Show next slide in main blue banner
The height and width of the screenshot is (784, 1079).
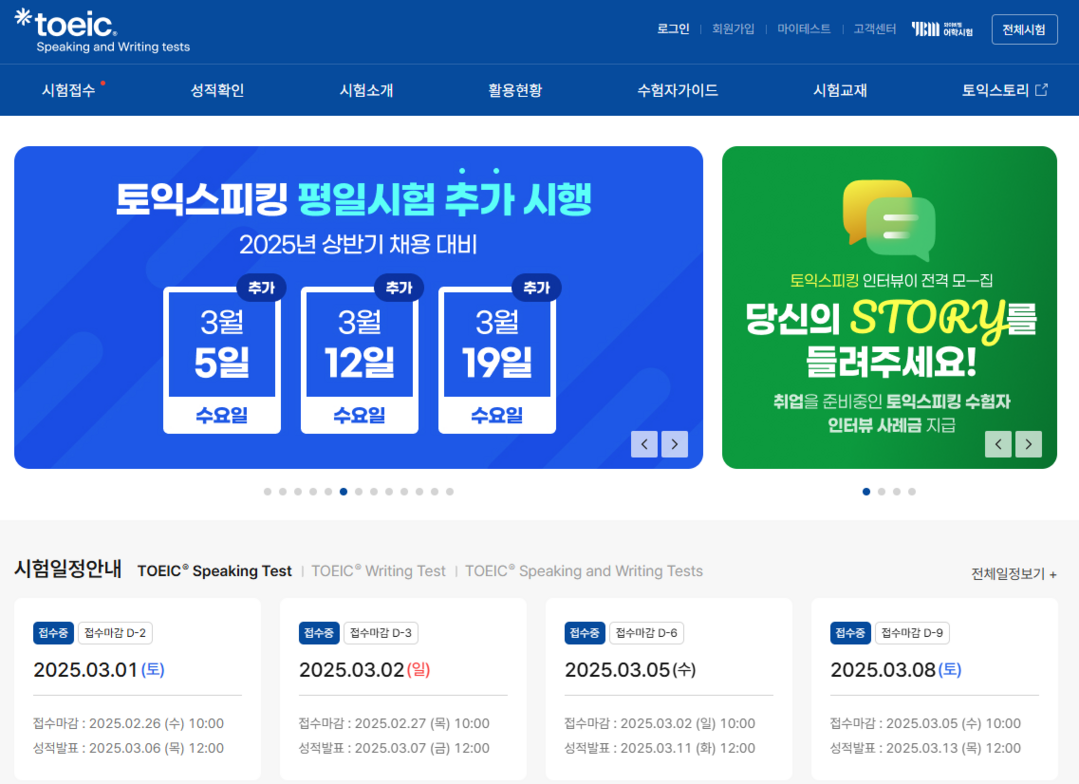point(675,444)
